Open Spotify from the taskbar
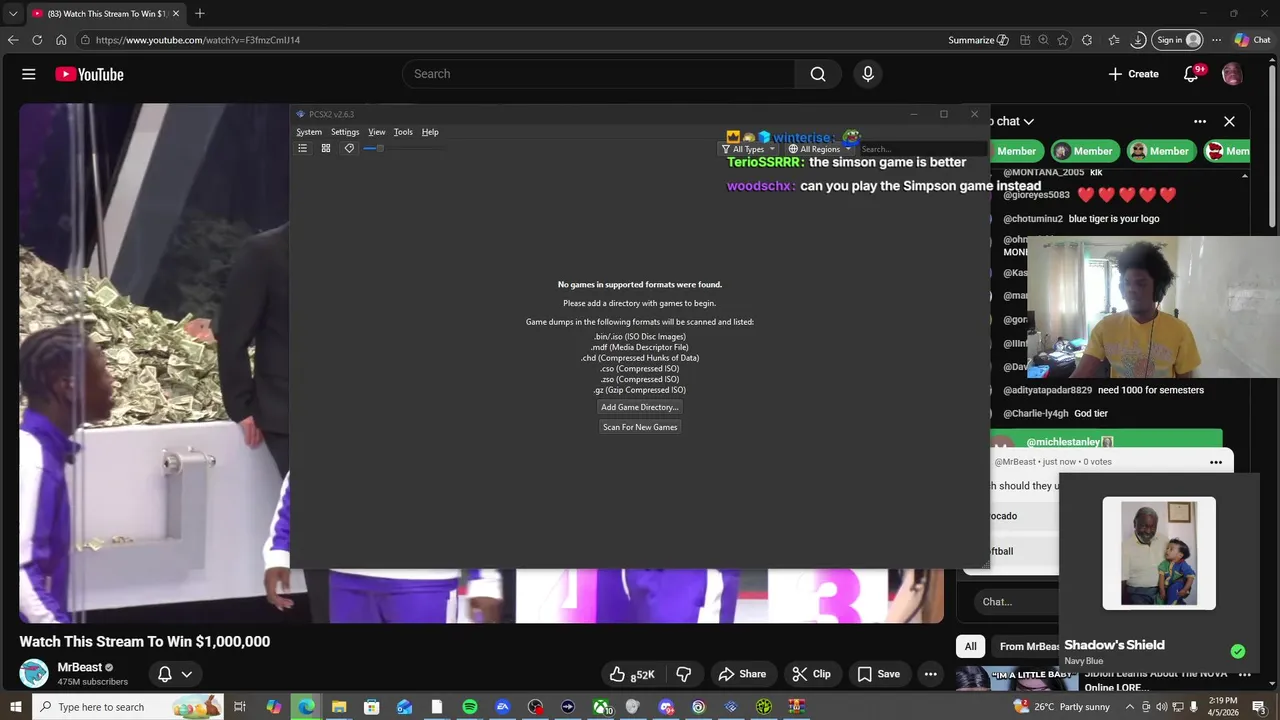1280x720 pixels. pos(470,707)
